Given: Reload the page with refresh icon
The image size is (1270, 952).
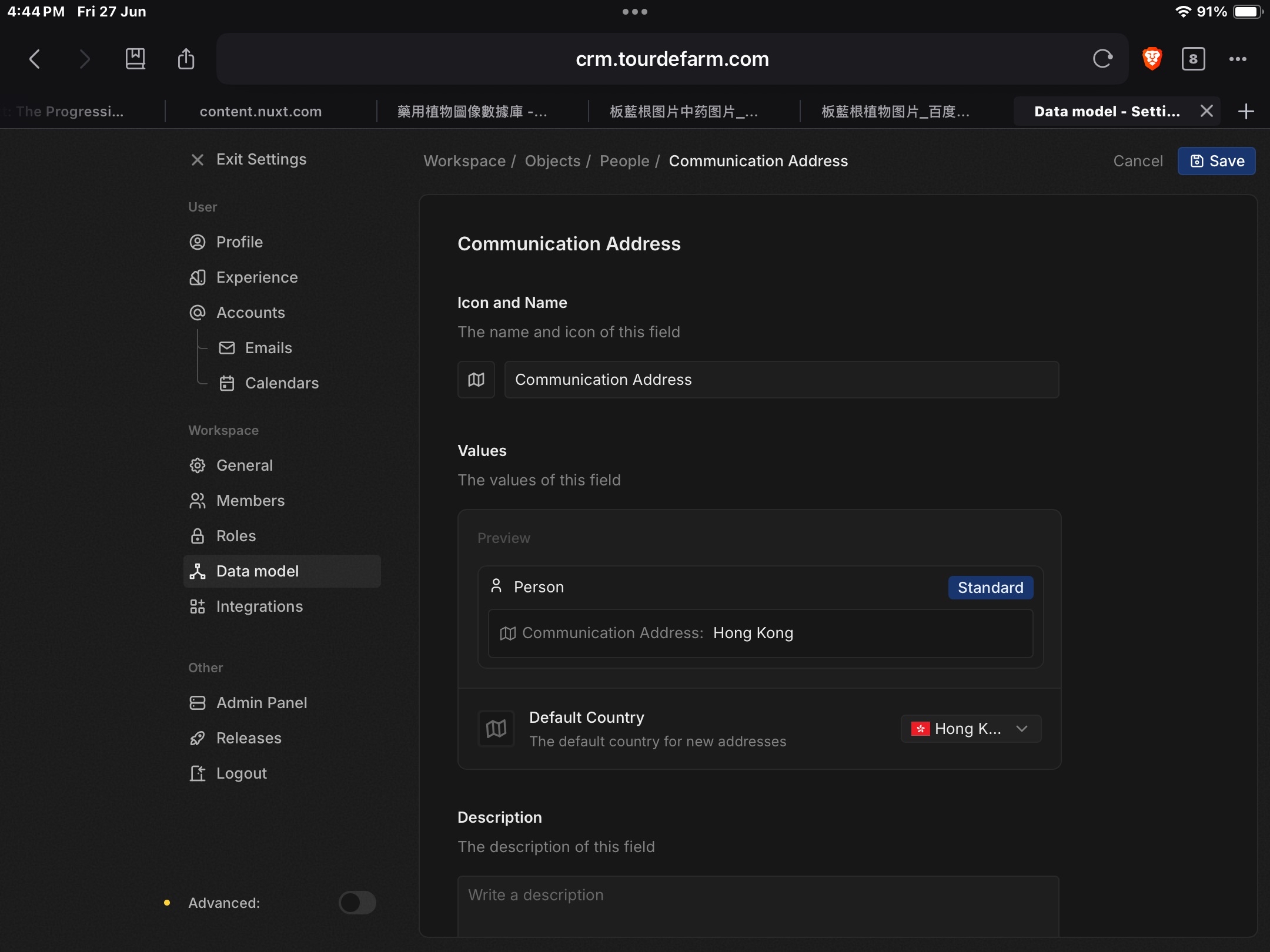Looking at the screenshot, I should coord(1102,59).
